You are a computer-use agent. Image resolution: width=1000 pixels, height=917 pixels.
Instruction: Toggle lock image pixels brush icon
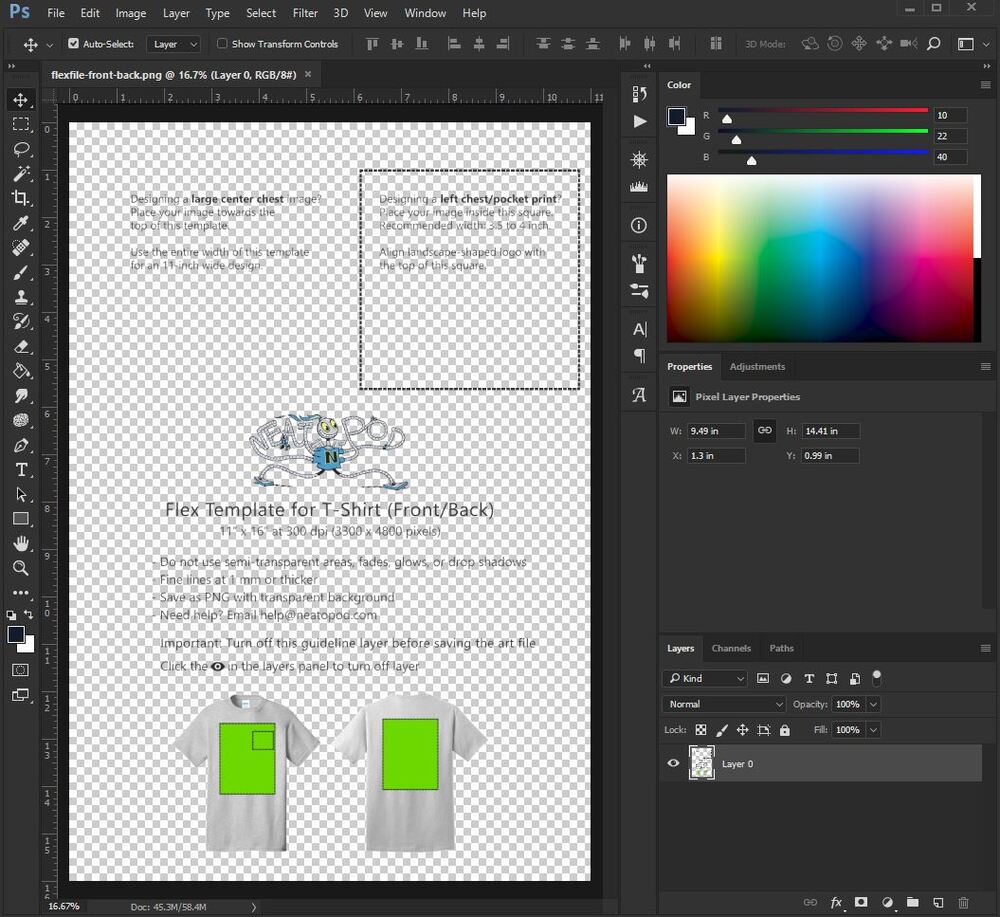click(x=722, y=730)
